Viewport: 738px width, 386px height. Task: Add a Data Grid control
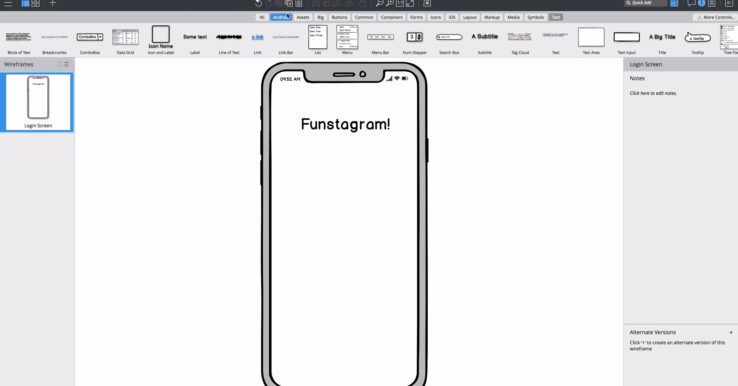coord(125,41)
